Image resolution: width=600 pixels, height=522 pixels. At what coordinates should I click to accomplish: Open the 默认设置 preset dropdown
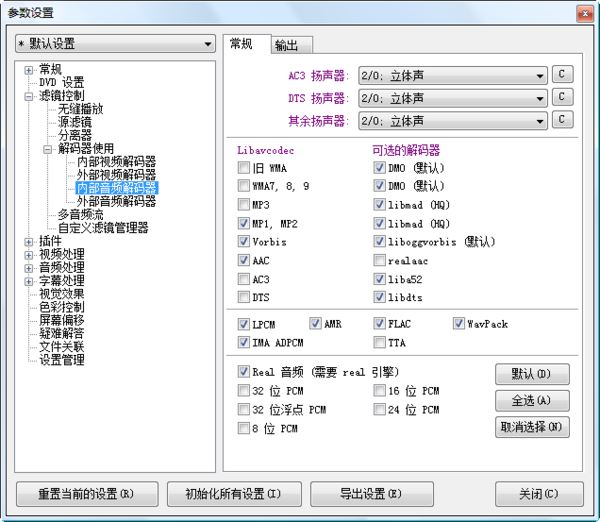click(115, 44)
